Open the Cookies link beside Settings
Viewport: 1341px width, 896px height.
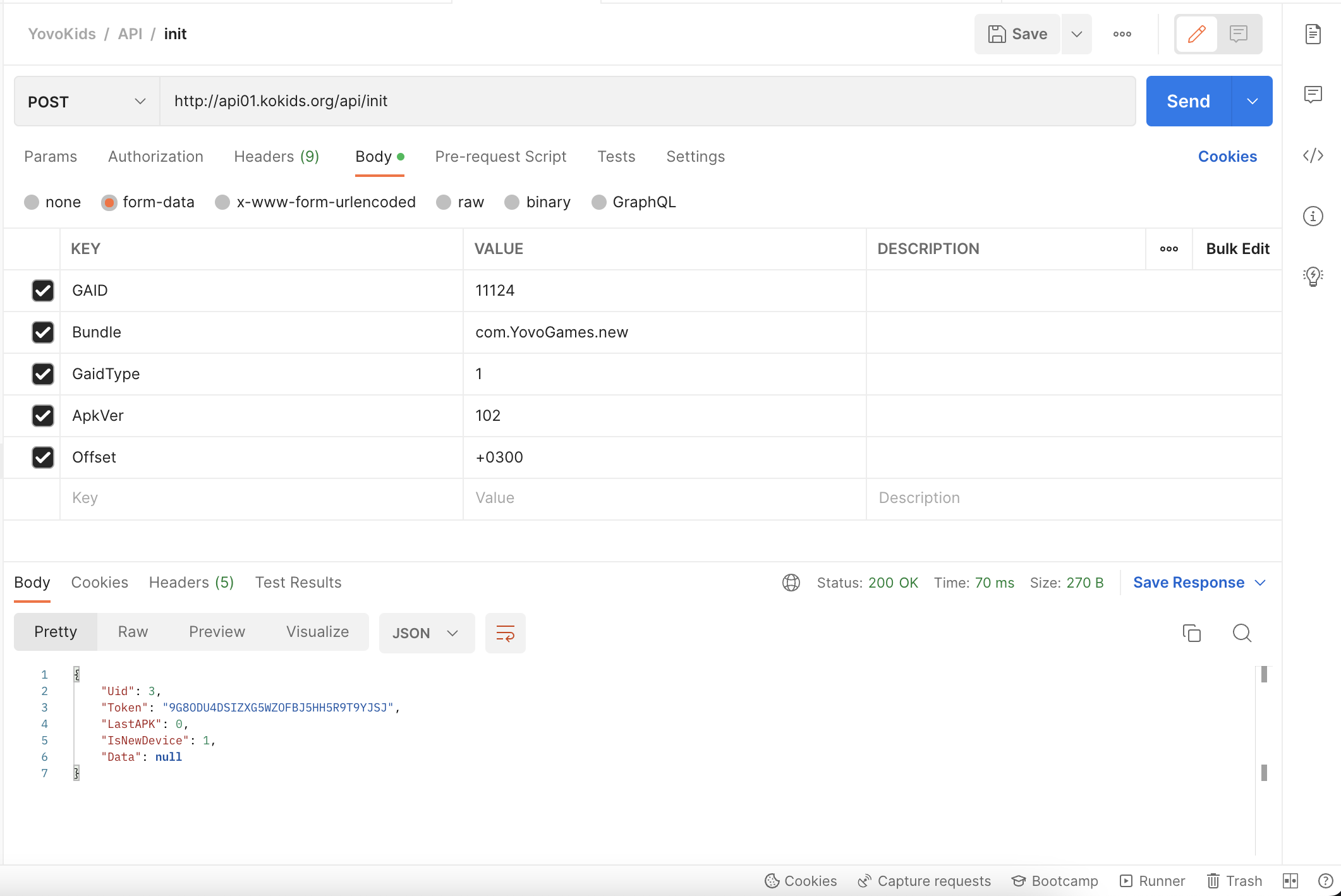1227,157
